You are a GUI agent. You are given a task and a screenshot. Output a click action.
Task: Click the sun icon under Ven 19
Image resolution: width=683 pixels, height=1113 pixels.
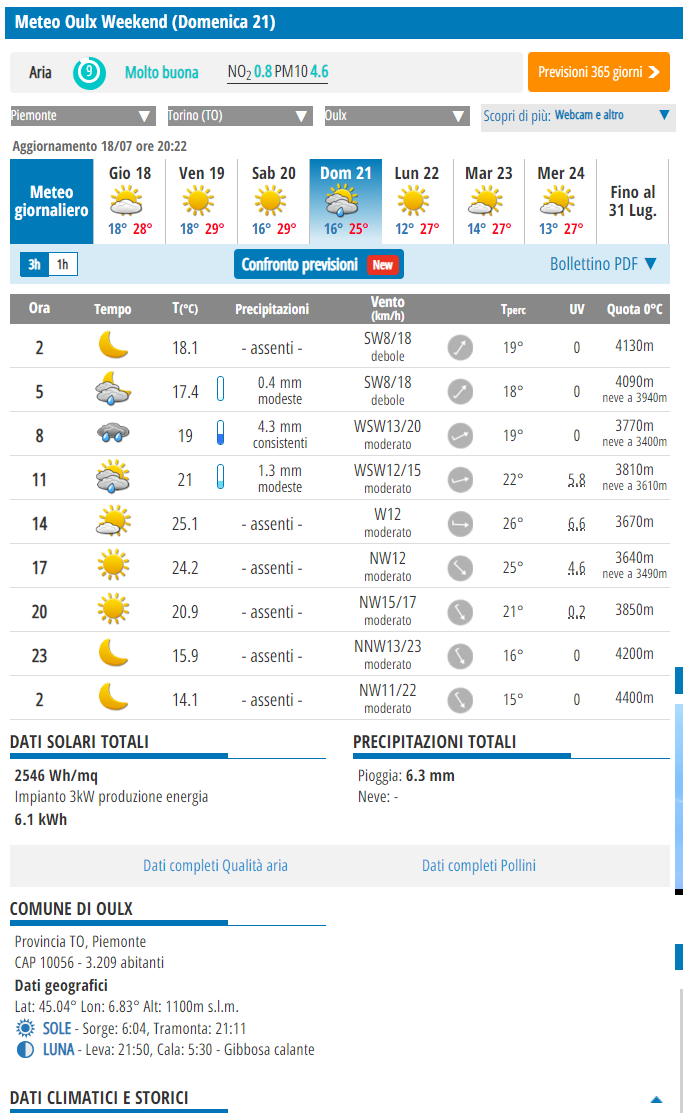pyautogui.click(x=198, y=201)
